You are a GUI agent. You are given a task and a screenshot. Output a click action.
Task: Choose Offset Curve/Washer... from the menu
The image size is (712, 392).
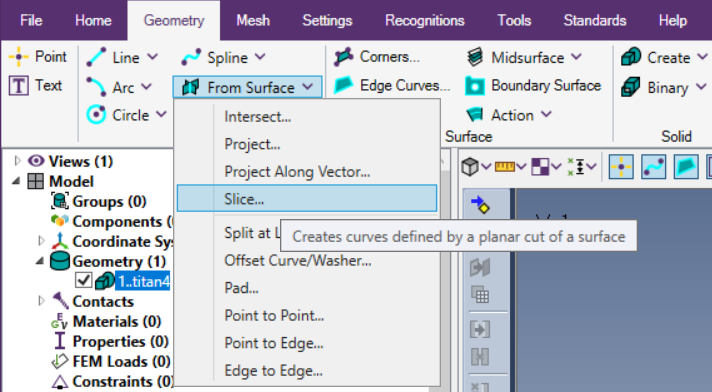click(x=307, y=261)
